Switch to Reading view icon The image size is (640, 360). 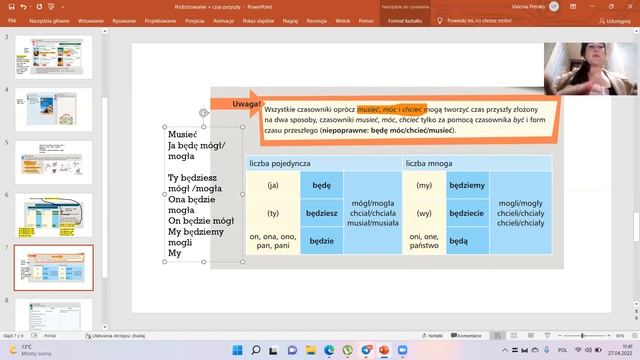(531, 336)
